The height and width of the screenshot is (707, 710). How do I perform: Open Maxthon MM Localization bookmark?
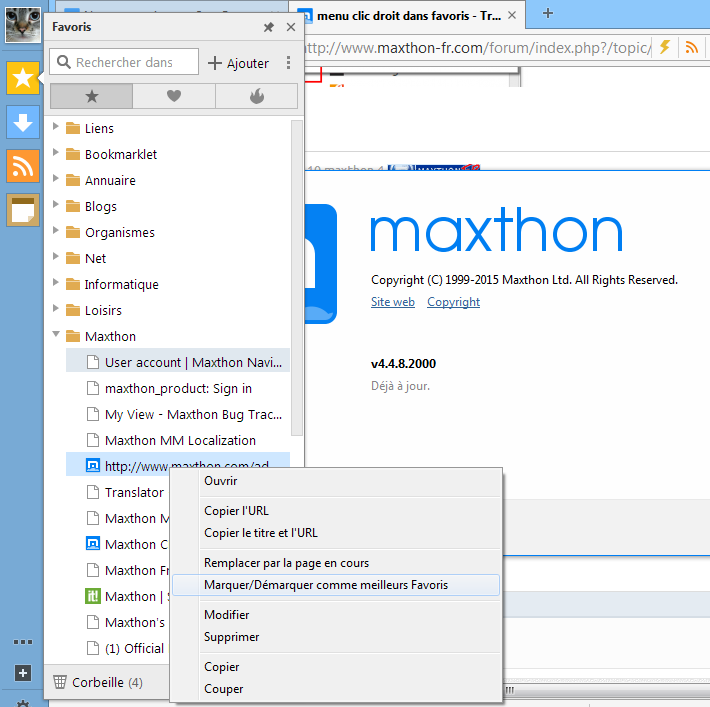tap(178, 440)
